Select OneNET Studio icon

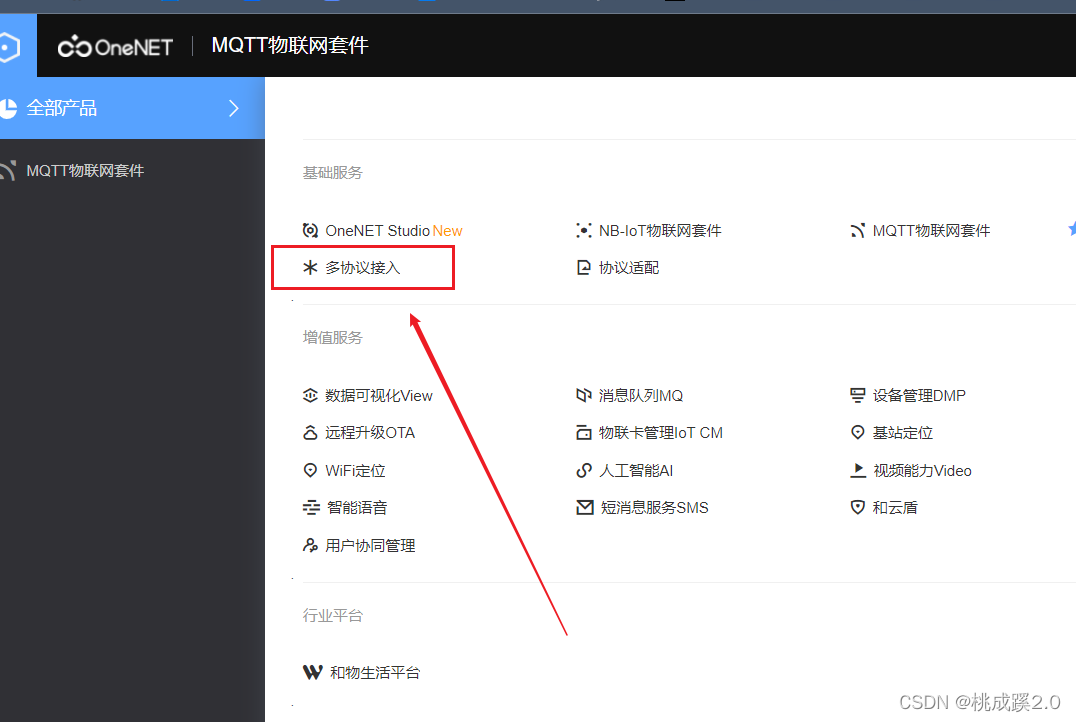tap(309, 230)
